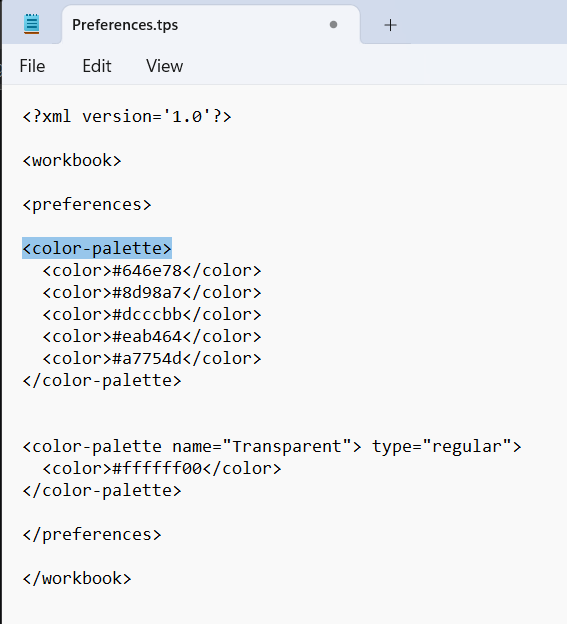Place cursor on color #dcccbb line
Viewport: 567px width, 624px height.
(152, 314)
